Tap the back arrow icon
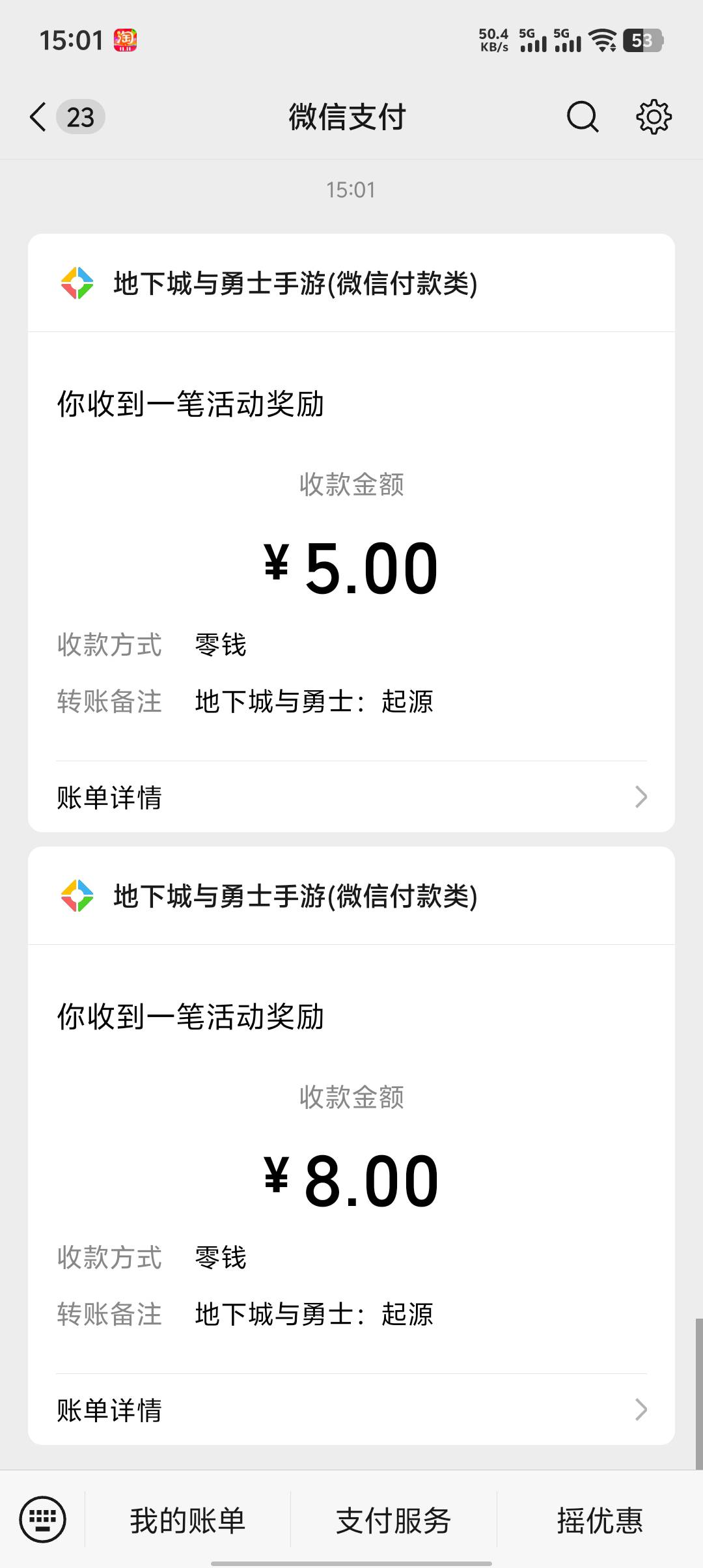 [x=38, y=117]
